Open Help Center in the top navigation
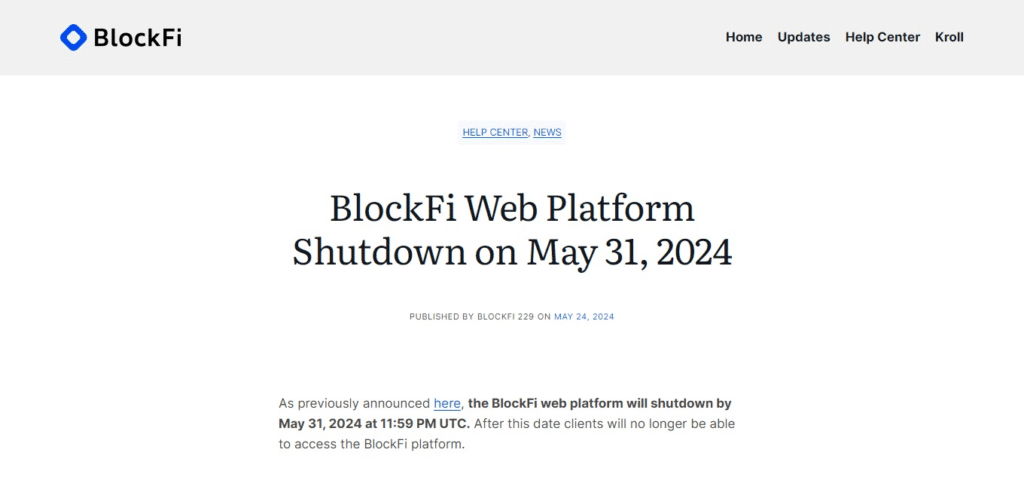The height and width of the screenshot is (477, 1024). point(882,37)
